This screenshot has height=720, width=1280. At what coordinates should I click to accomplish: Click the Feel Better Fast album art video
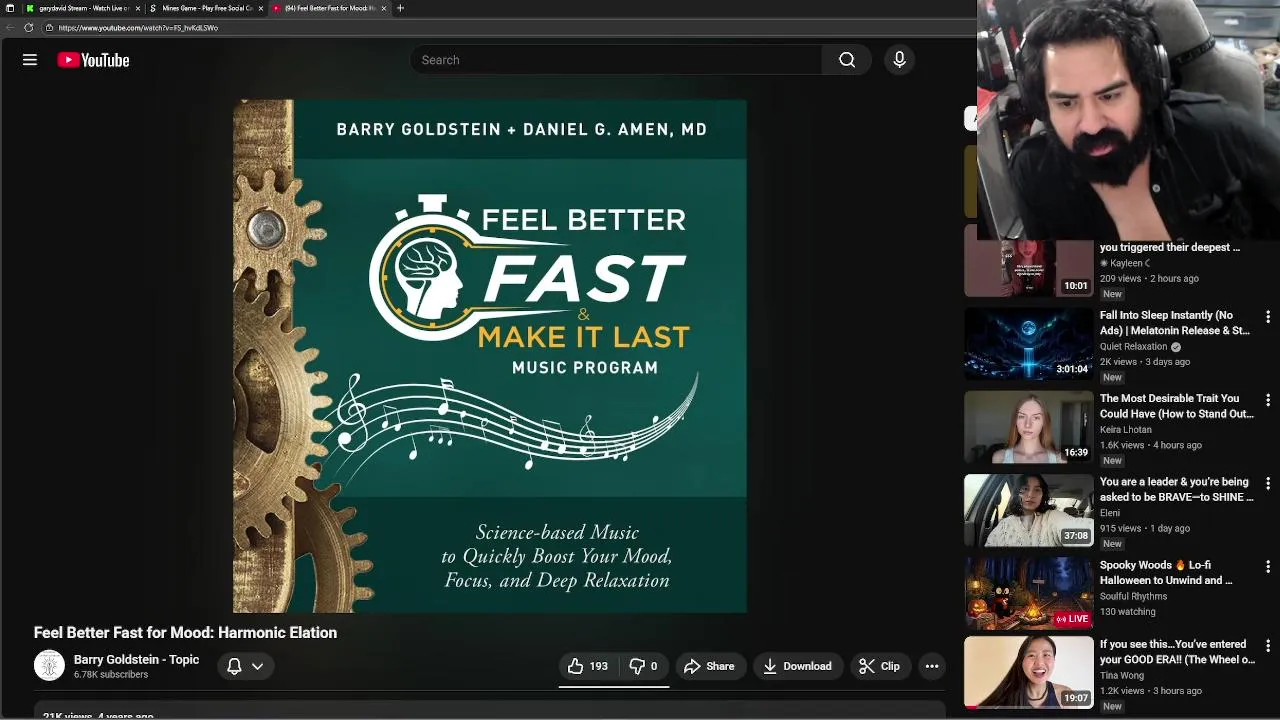490,356
